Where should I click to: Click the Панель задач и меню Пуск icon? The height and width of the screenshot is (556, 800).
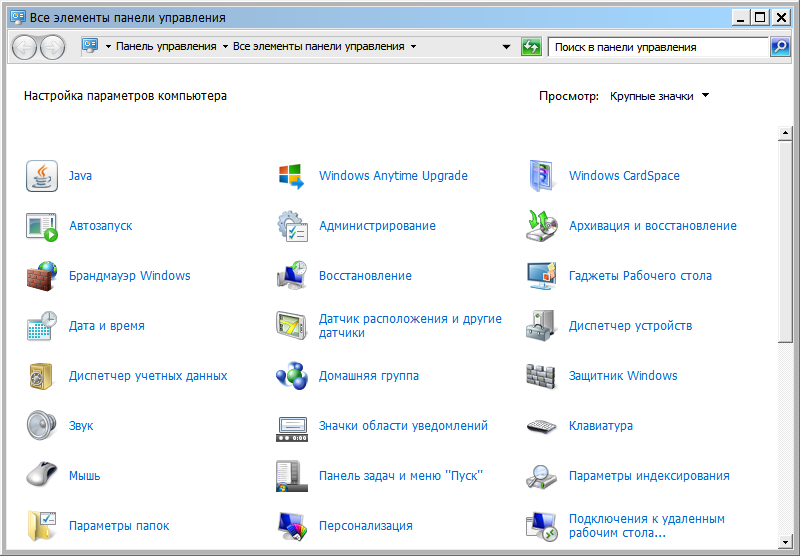(291, 476)
